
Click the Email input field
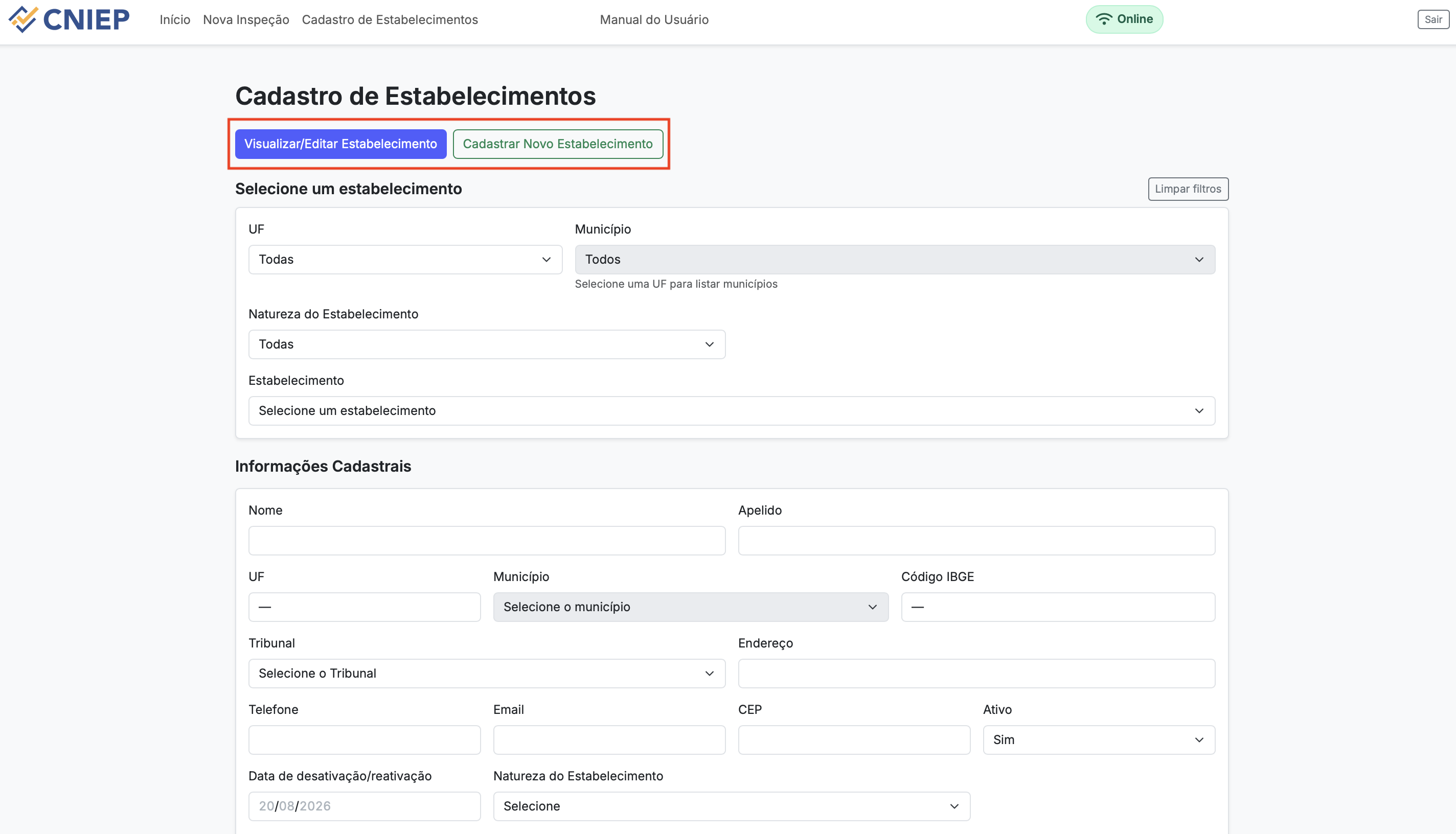point(609,740)
